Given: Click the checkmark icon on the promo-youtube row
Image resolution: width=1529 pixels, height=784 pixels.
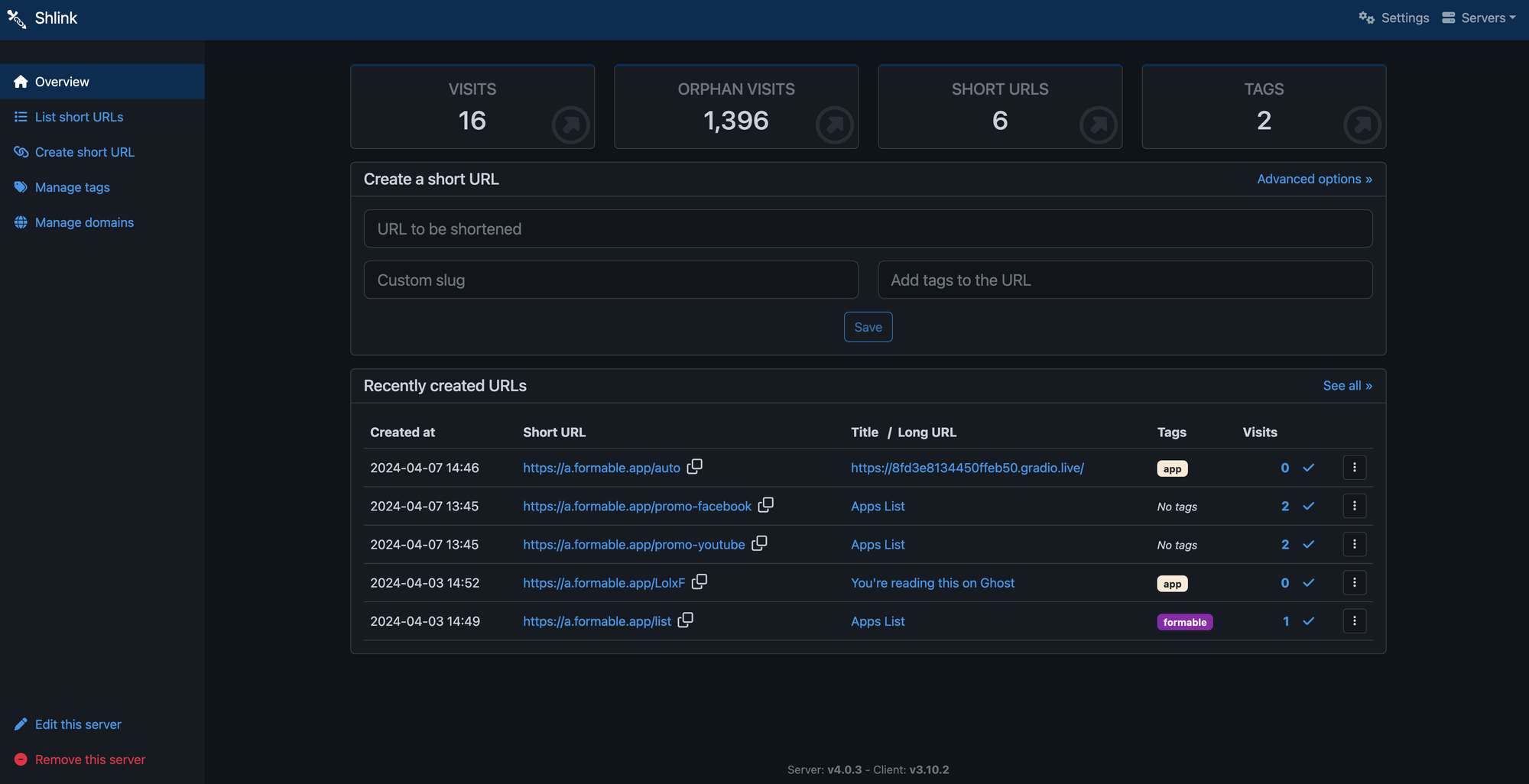Looking at the screenshot, I should click(1309, 544).
